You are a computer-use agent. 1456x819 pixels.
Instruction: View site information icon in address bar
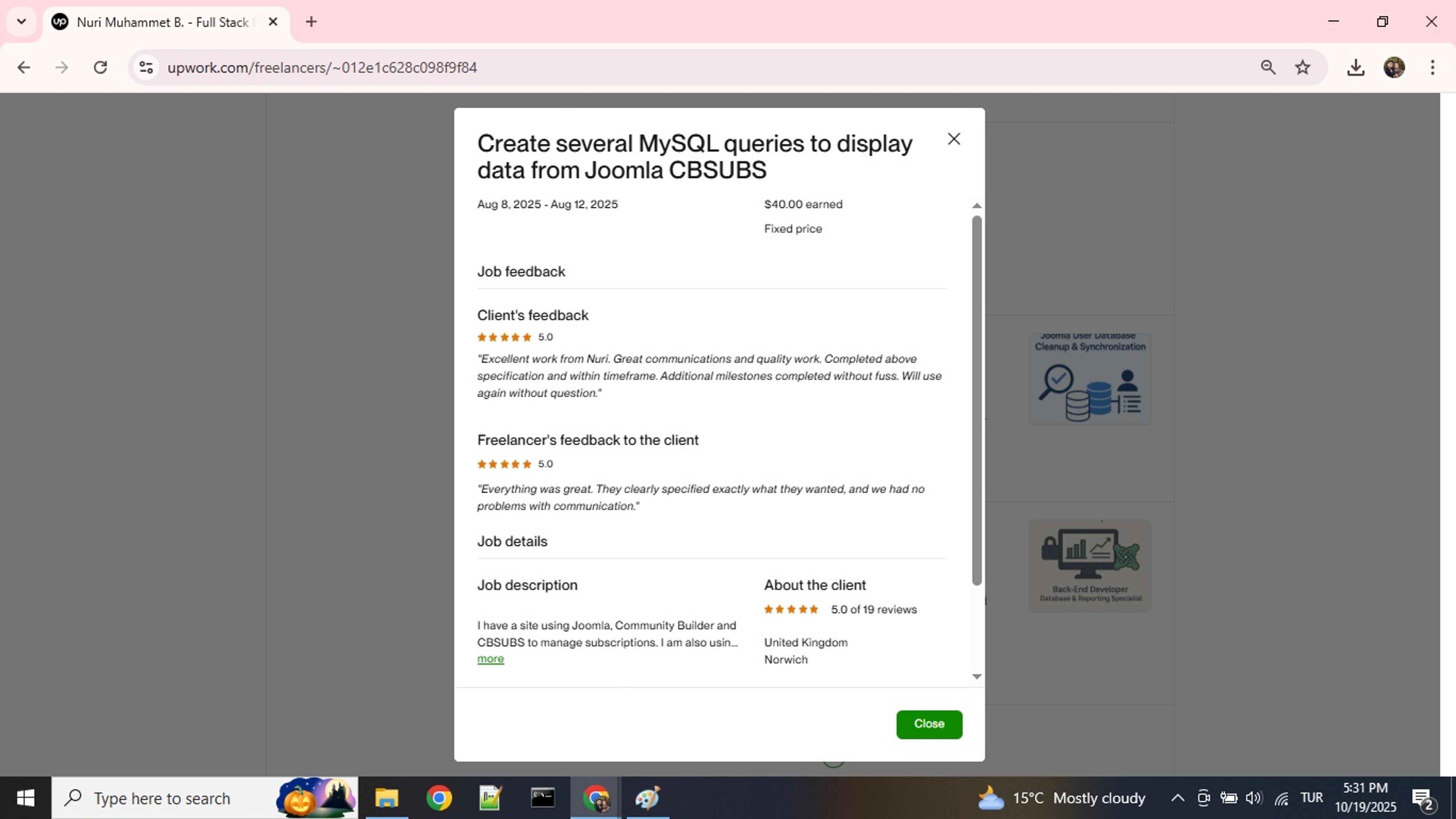[146, 68]
